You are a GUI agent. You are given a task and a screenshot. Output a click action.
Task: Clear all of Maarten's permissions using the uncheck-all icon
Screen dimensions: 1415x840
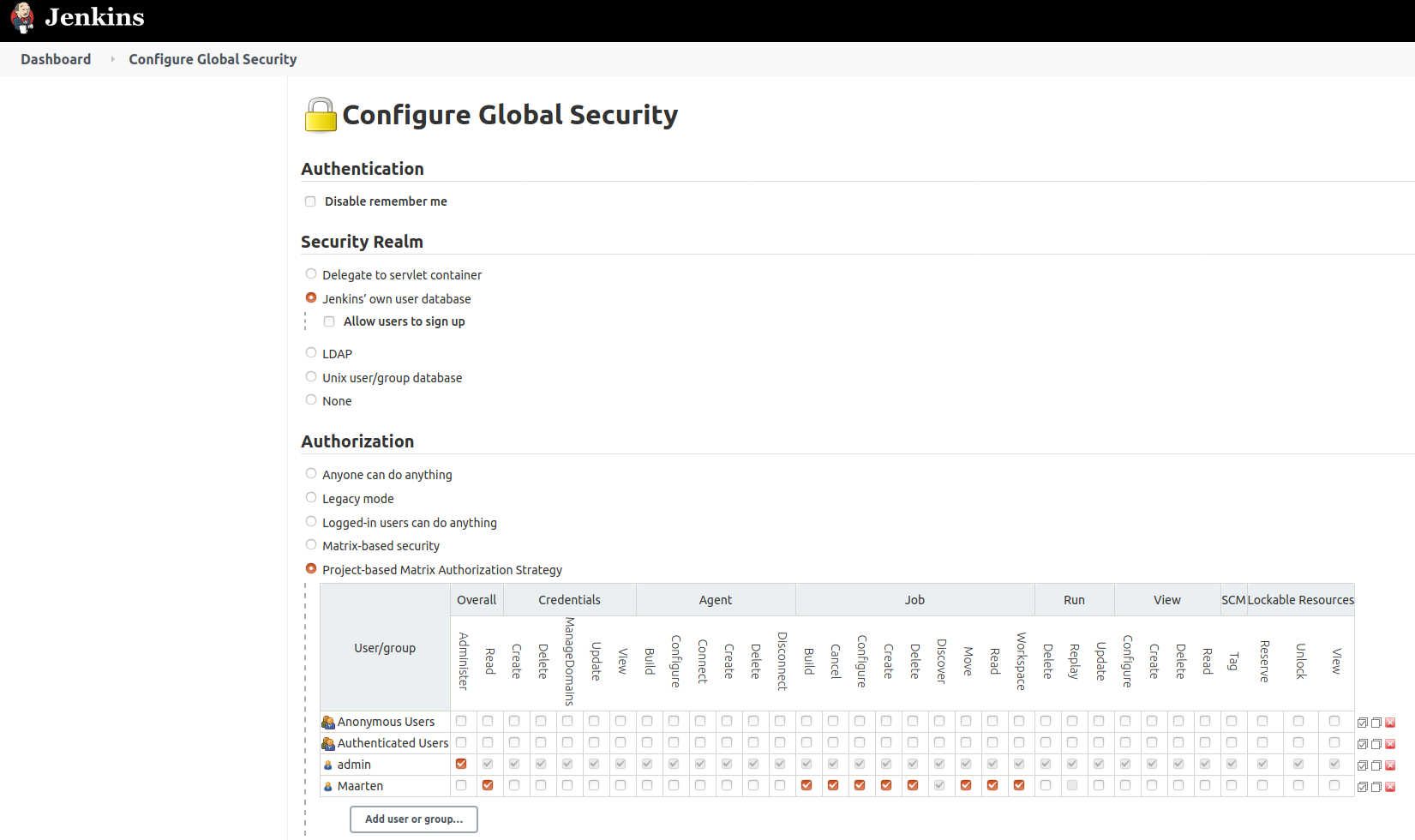[1376, 786]
